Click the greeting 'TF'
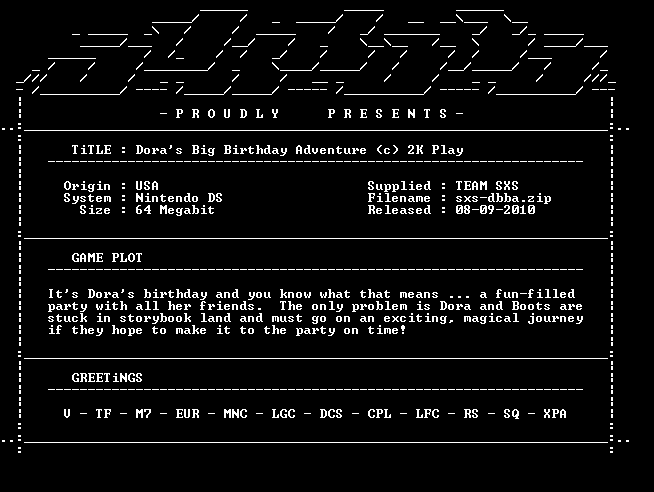Image resolution: width=654 pixels, height=492 pixels. (x=103, y=414)
